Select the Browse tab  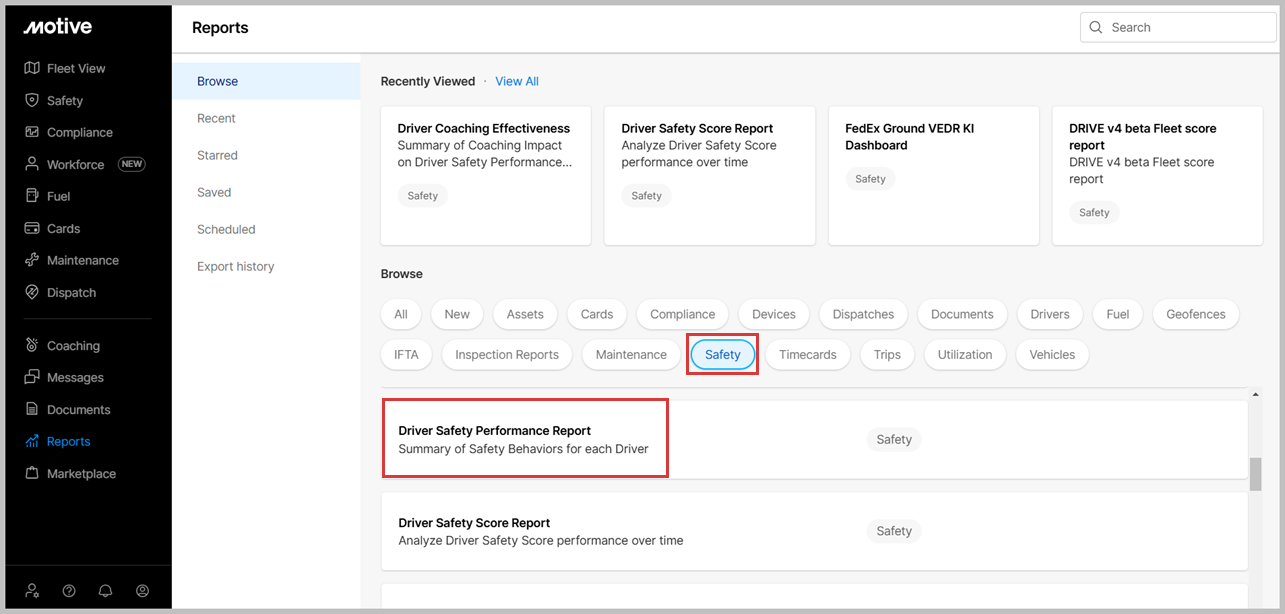(x=266, y=81)
